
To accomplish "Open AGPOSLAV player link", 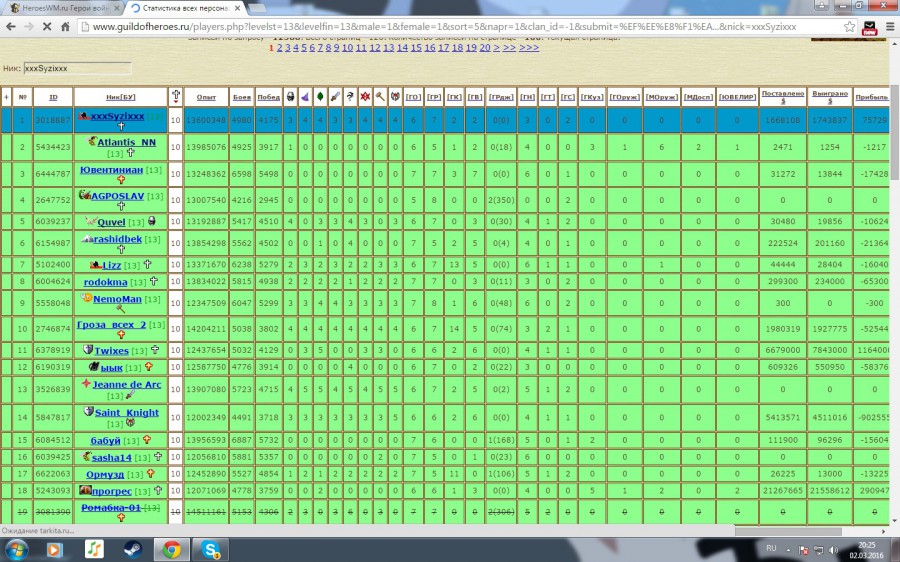I will pos(117,196).
